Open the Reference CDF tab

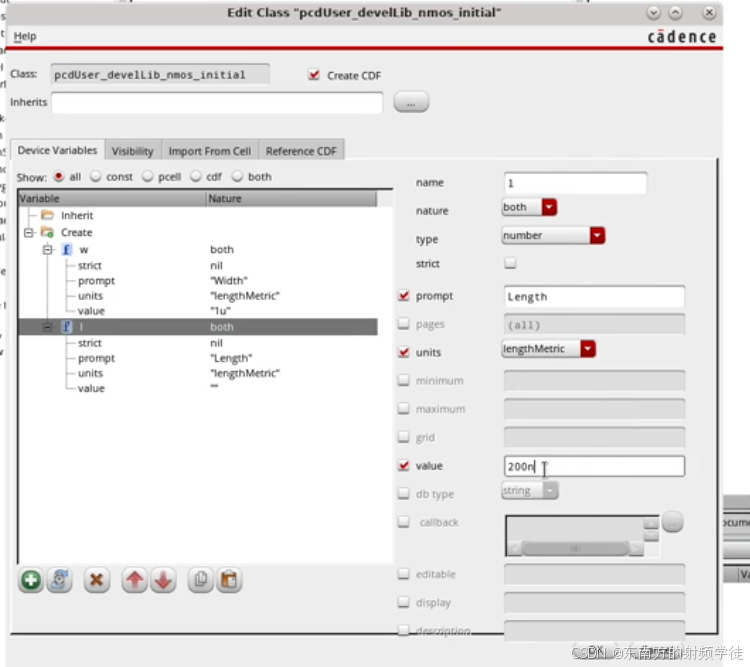pyautogui.click(x=301, y=151)
